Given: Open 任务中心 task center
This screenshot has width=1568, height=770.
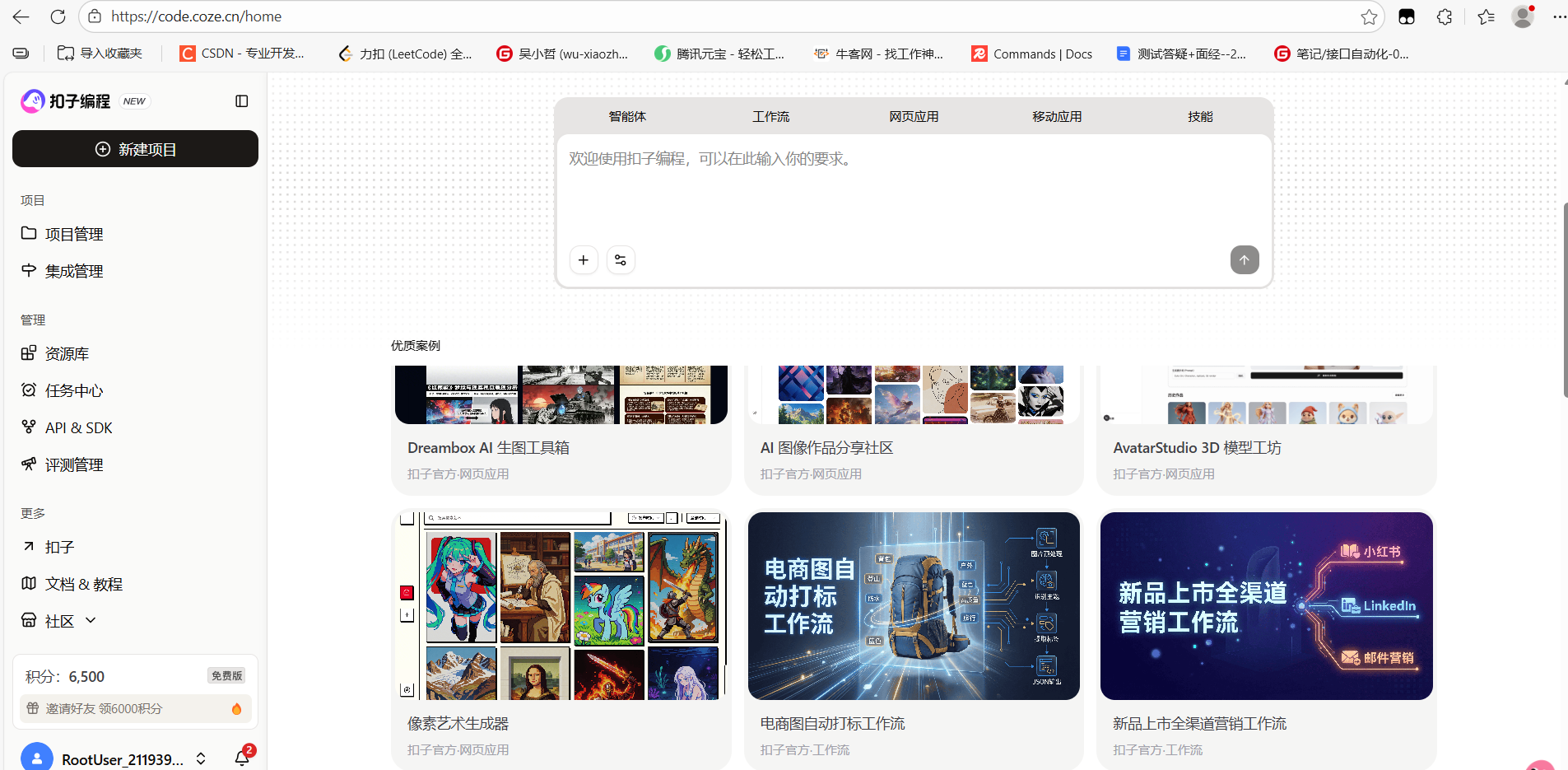Looking at the screenshot, I should pos(135,390).
